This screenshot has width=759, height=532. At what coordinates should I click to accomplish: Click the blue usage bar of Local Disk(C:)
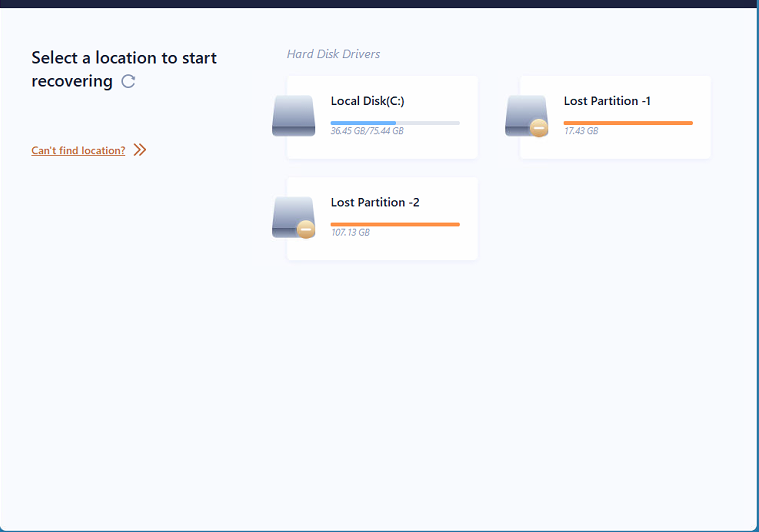[x=362, y=123]
